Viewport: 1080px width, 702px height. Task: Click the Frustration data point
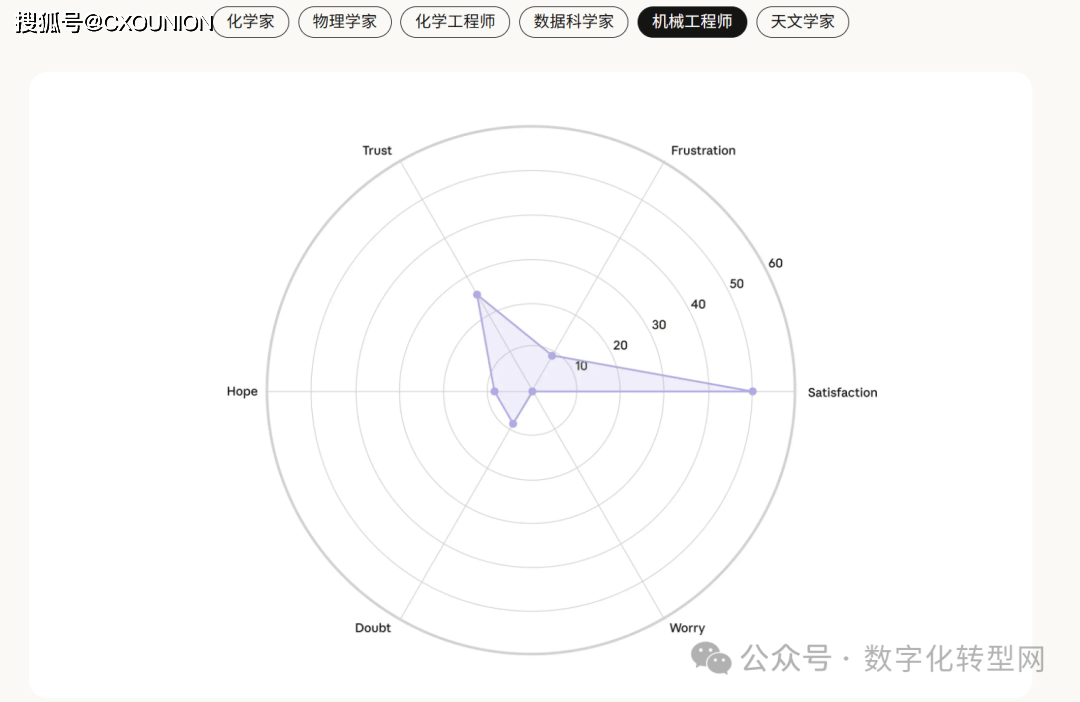click(551, 355)
